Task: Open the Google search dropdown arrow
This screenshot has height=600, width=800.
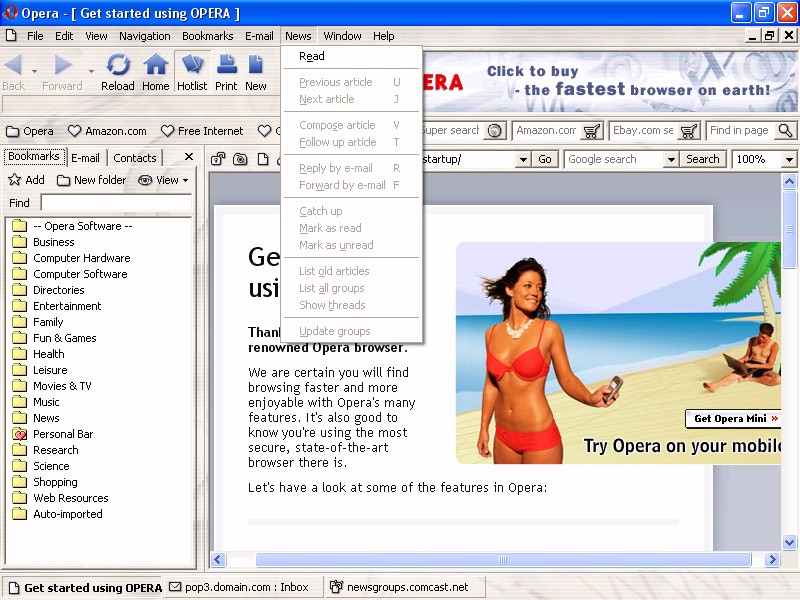Action: [x=669, y=159]
